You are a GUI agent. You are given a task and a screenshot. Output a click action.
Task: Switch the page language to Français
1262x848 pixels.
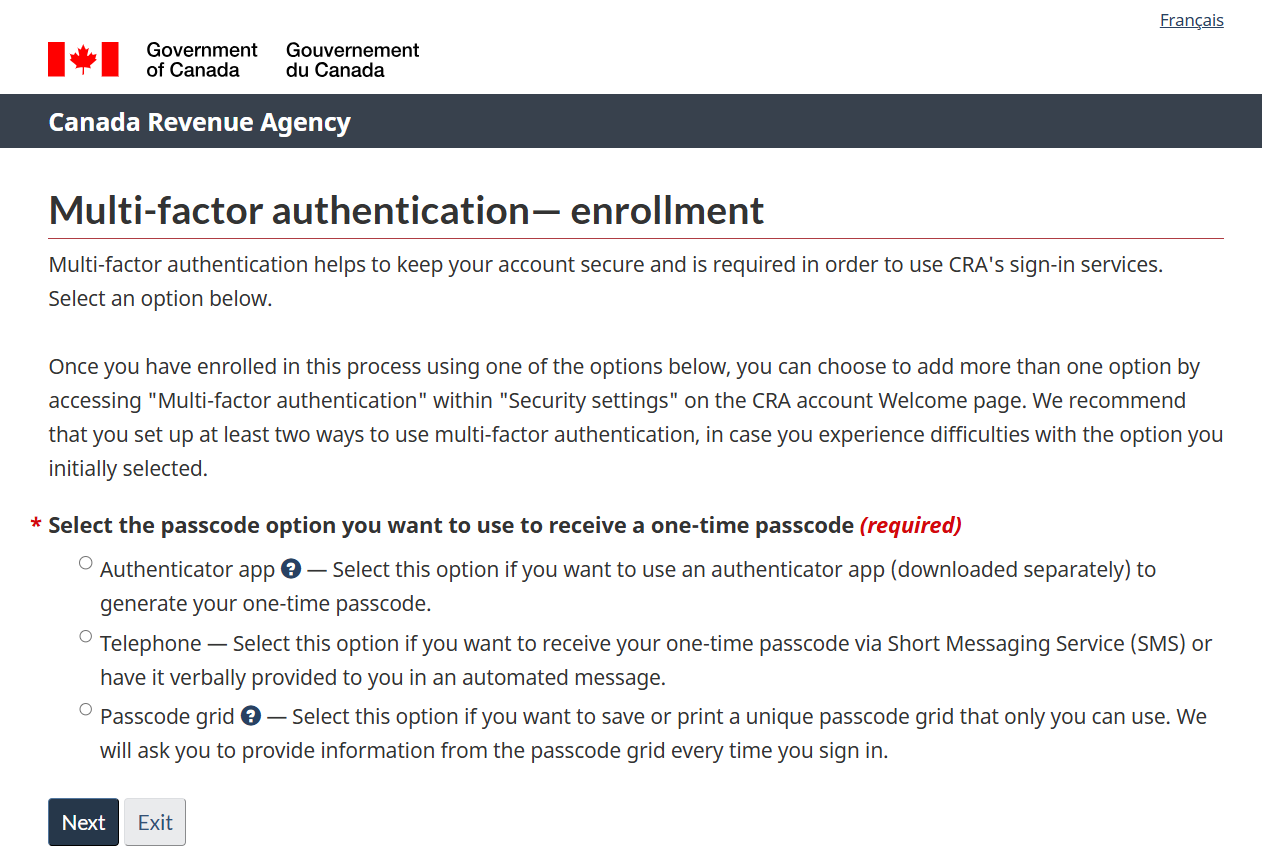1191,20
